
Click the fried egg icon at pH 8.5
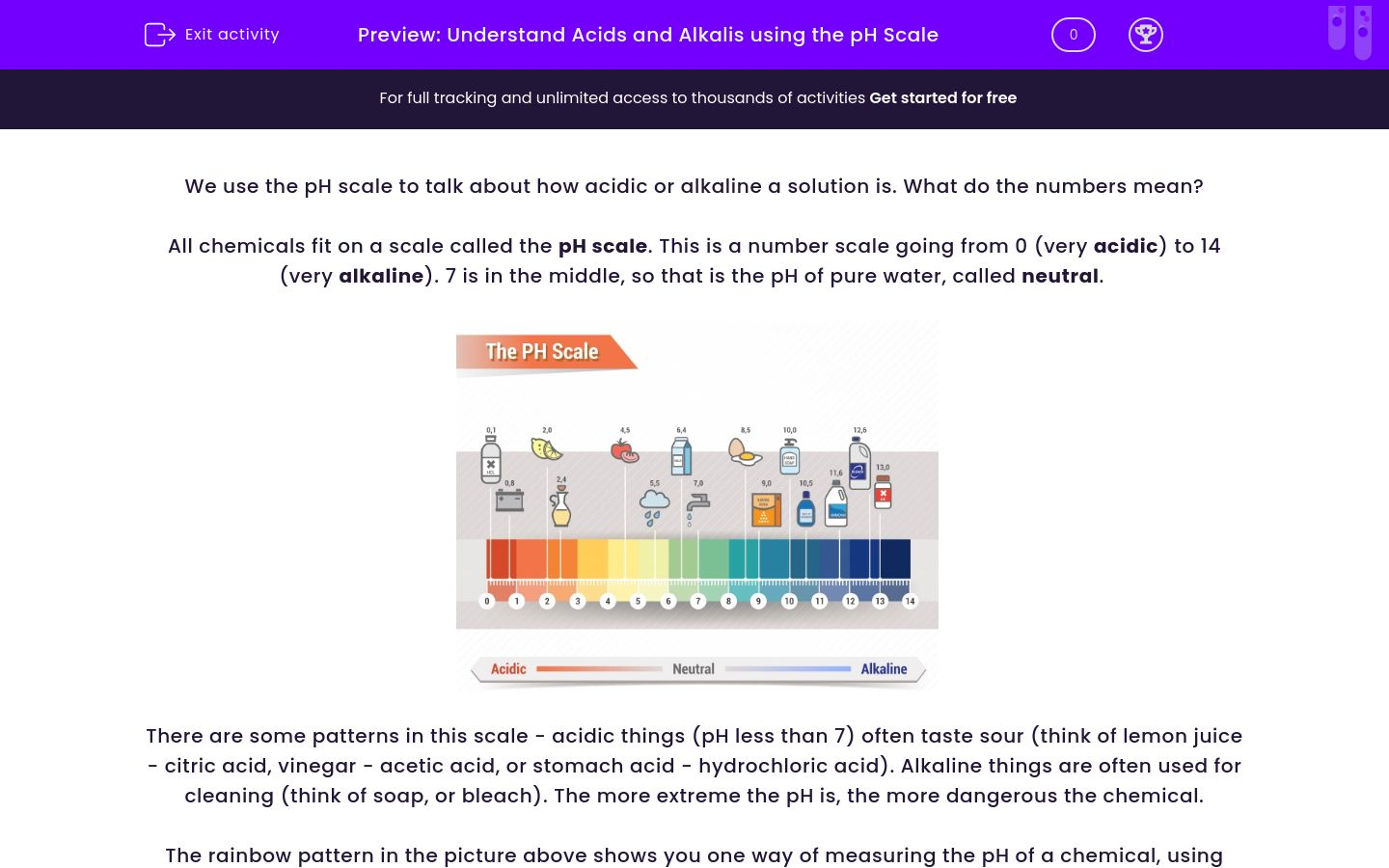[x=744, y=453]
